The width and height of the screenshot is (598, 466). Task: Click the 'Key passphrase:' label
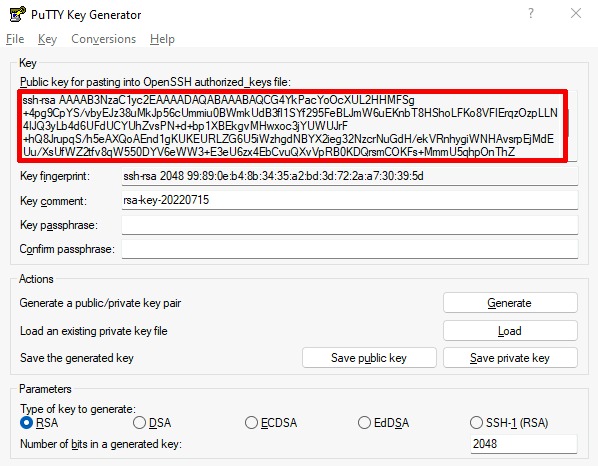pos(59,225)
